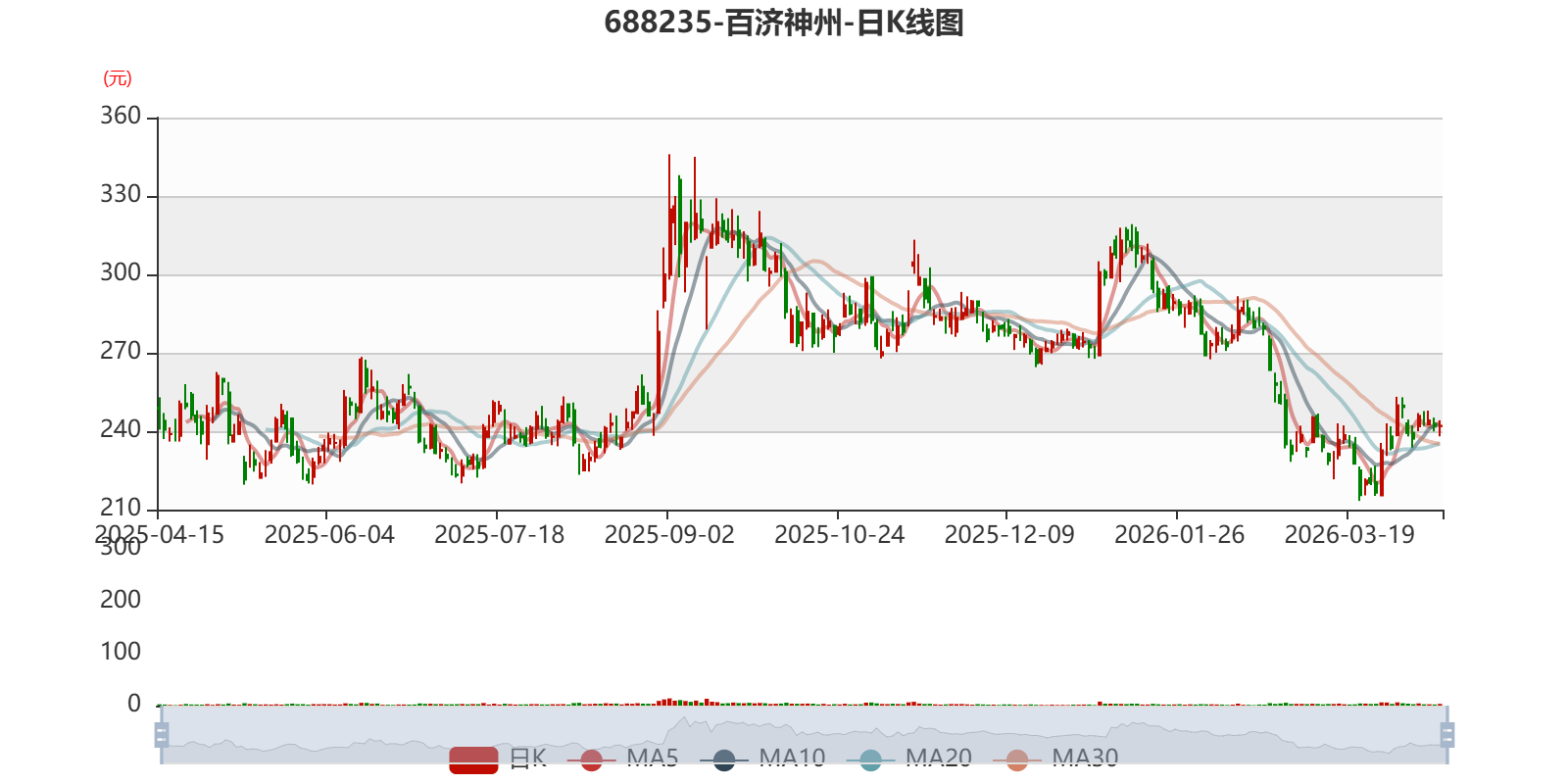
Task: Click the 2026-03-19 date axis label
Action: [x=1349, y=535]
